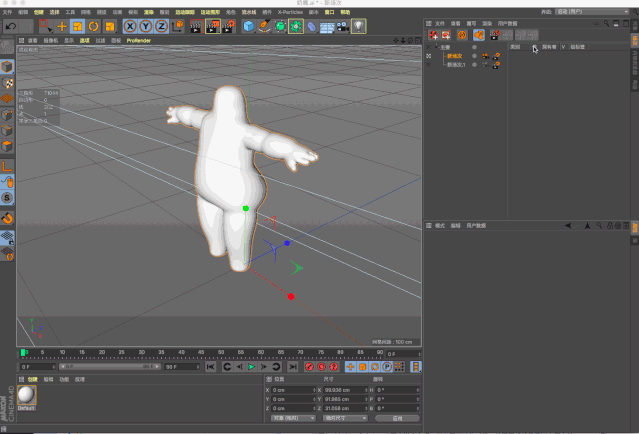
Task: Toggle the magnet snap icon
Action: (x=7, y=218)
